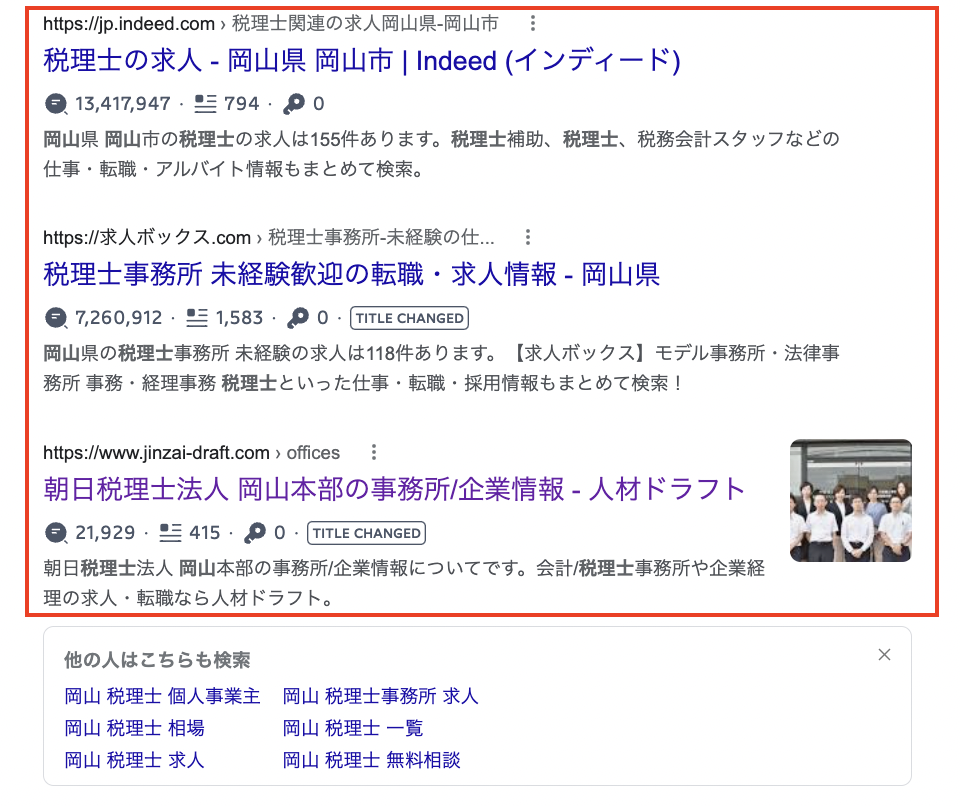Click the word count icon beside 1,583
Viewport: 960px width, 806px height.
pyautogui.click(x=197, y=318)
